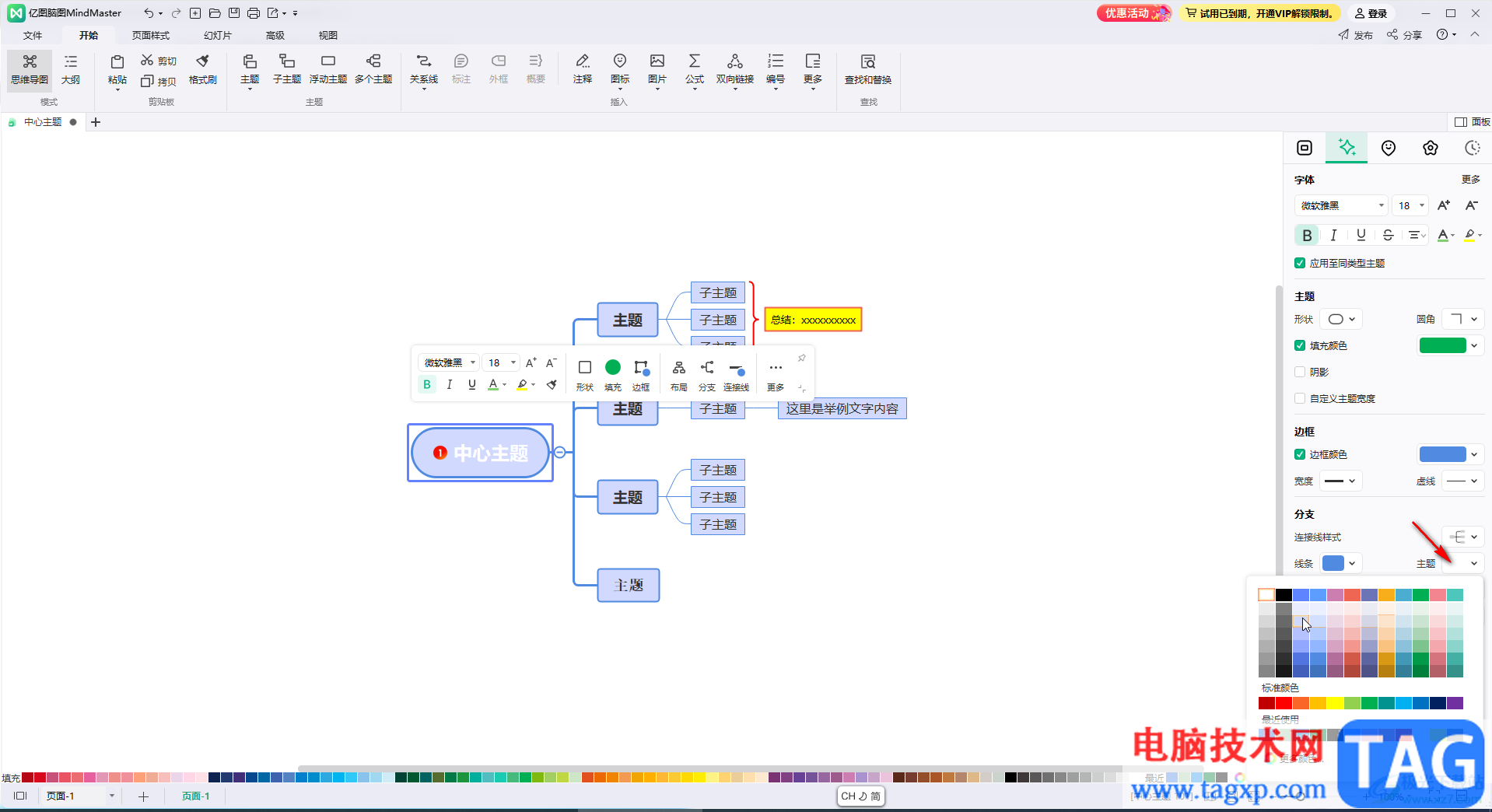Click the VIP trial expired banner
This screenshot has width=1492, height=812.
click(1259, 13)
